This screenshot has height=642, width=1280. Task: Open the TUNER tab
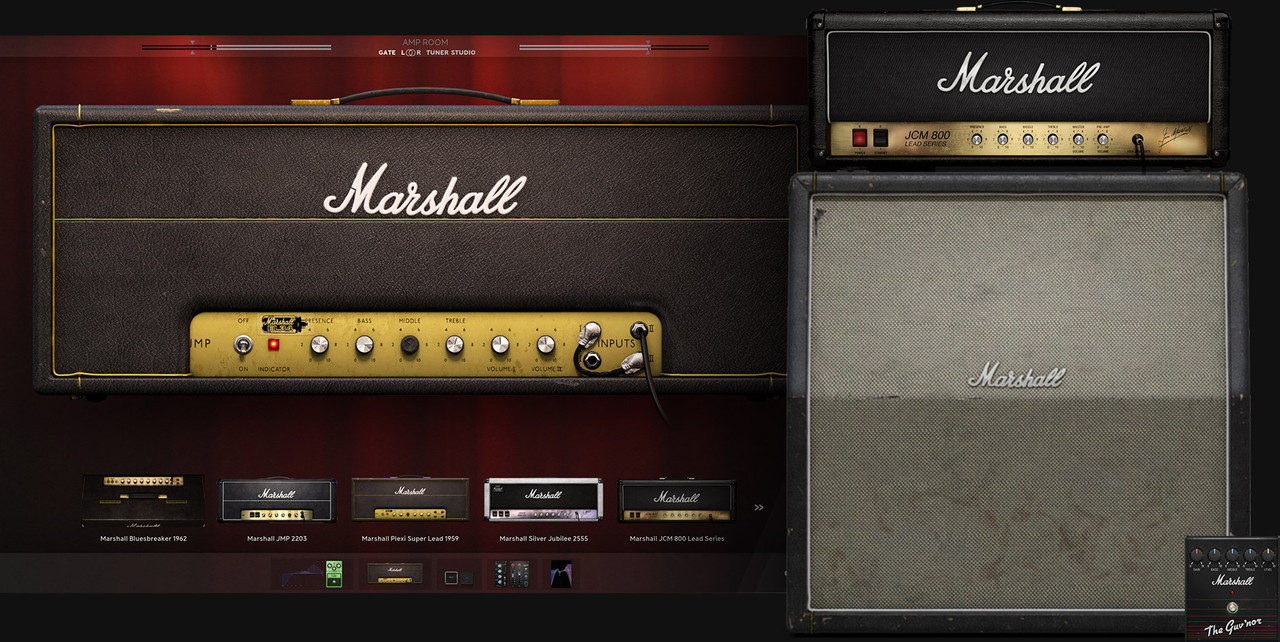point(437,53)
